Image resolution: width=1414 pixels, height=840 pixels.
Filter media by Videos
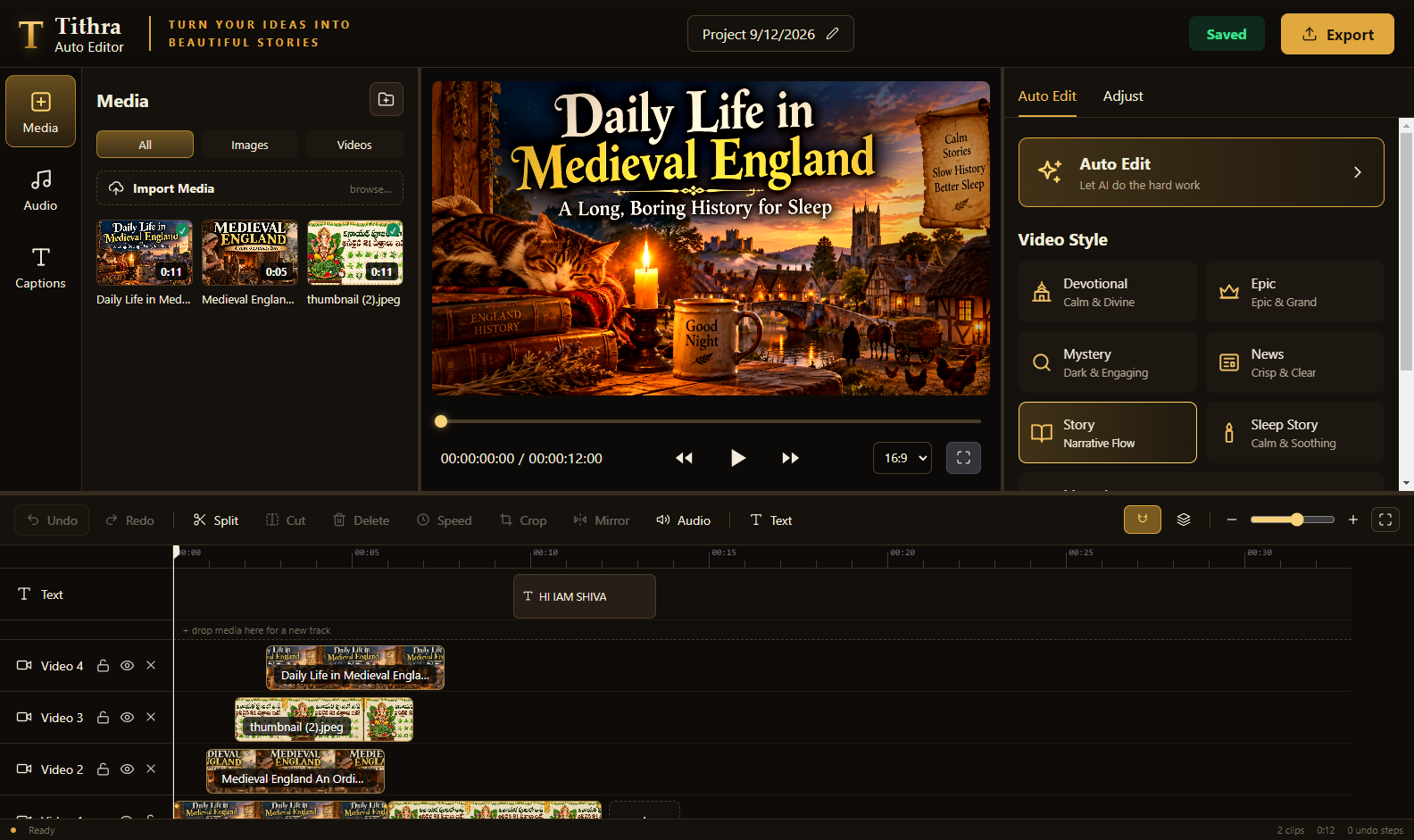coord(354,145)
